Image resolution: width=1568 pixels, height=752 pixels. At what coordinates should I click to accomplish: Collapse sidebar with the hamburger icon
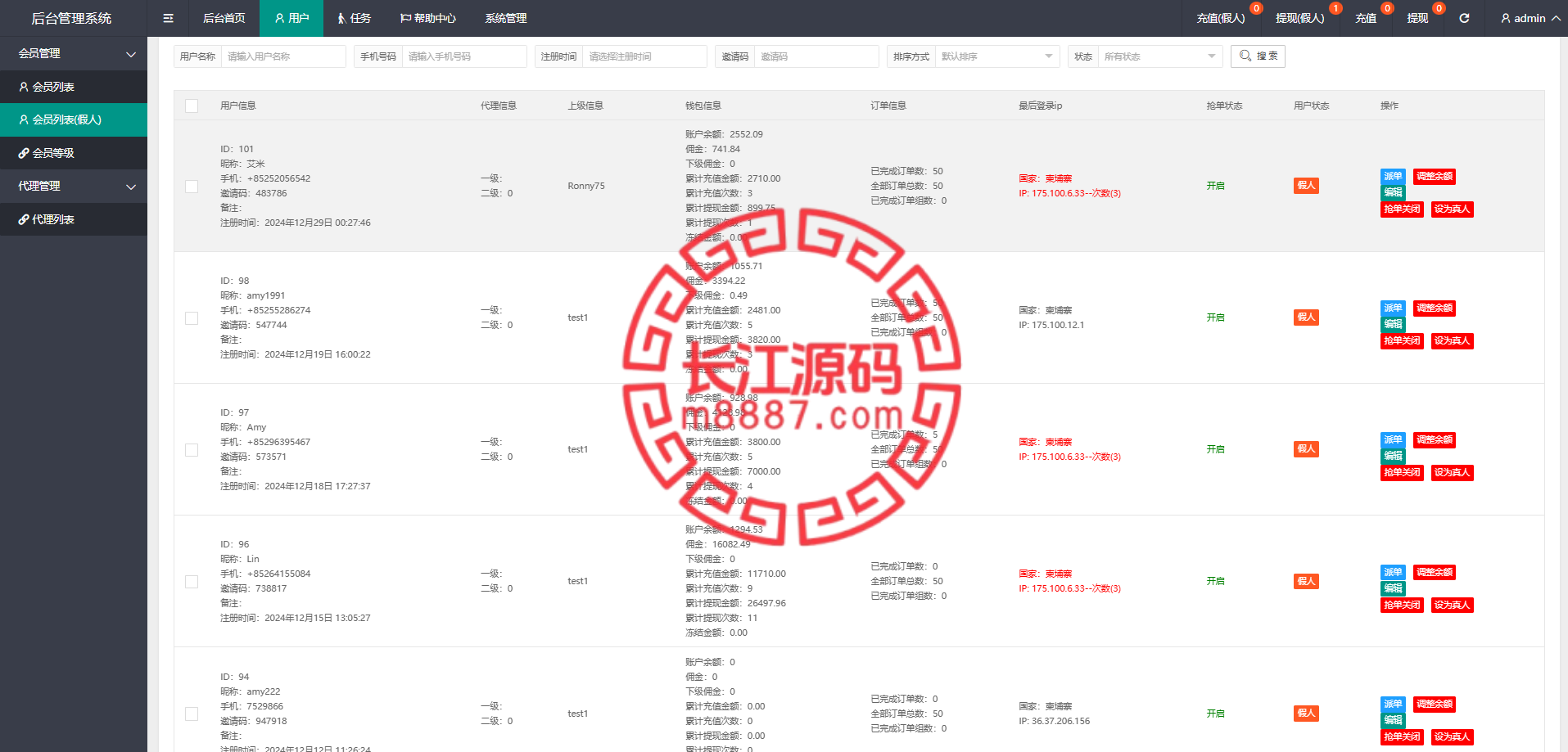point(168,18)
